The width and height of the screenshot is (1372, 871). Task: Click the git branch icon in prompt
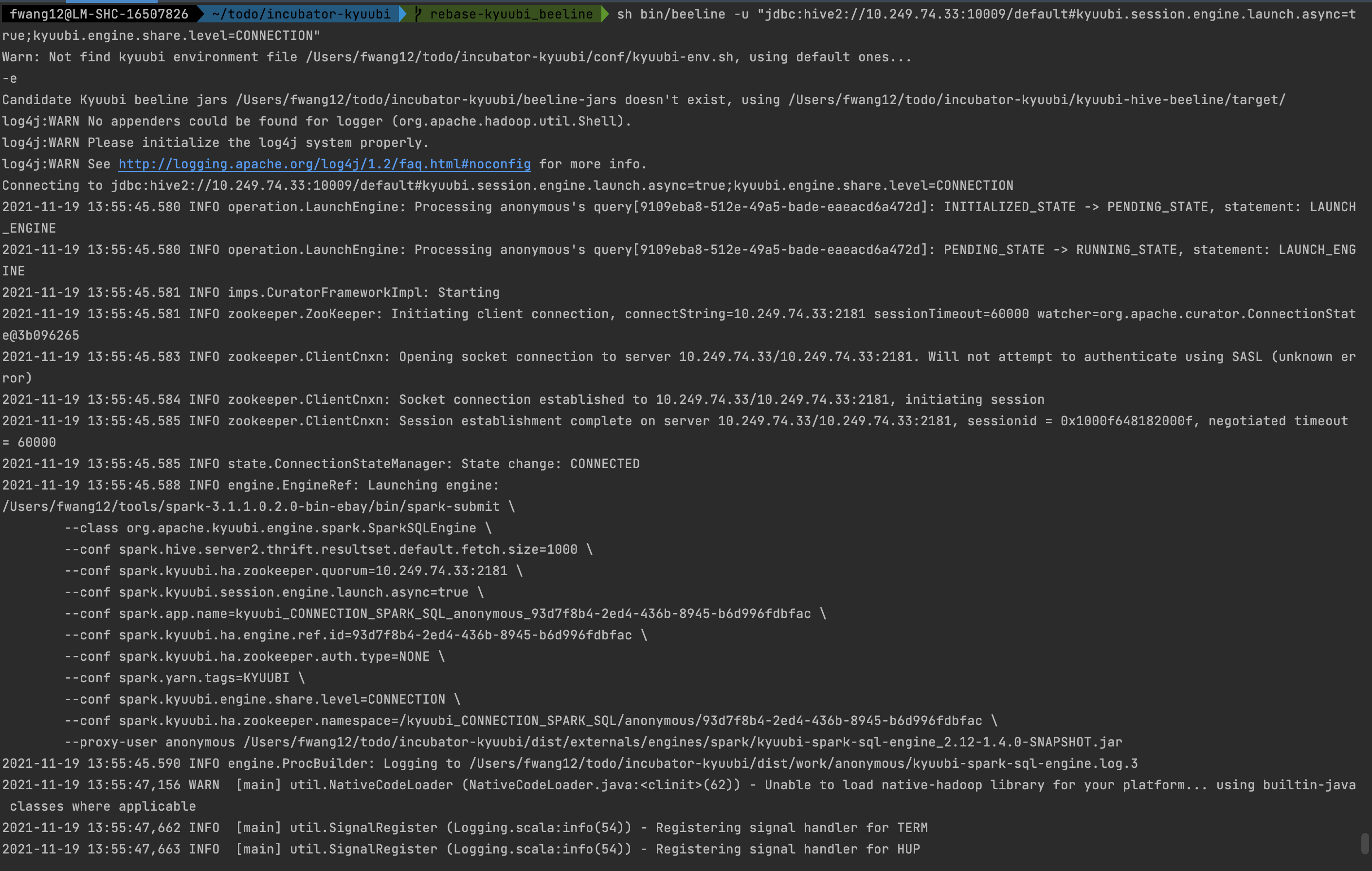tap(418, 14)
